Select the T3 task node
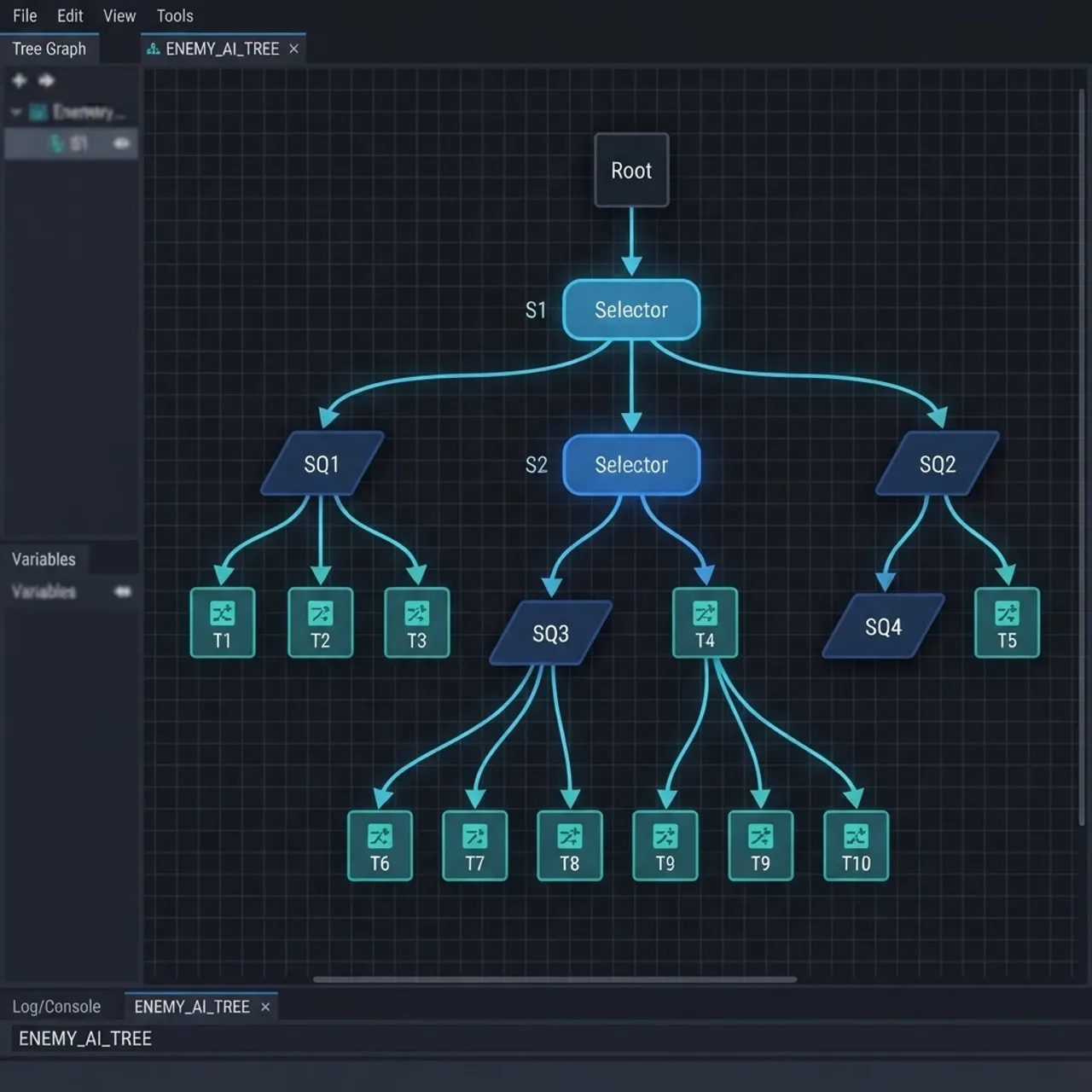 click(416, 623)
